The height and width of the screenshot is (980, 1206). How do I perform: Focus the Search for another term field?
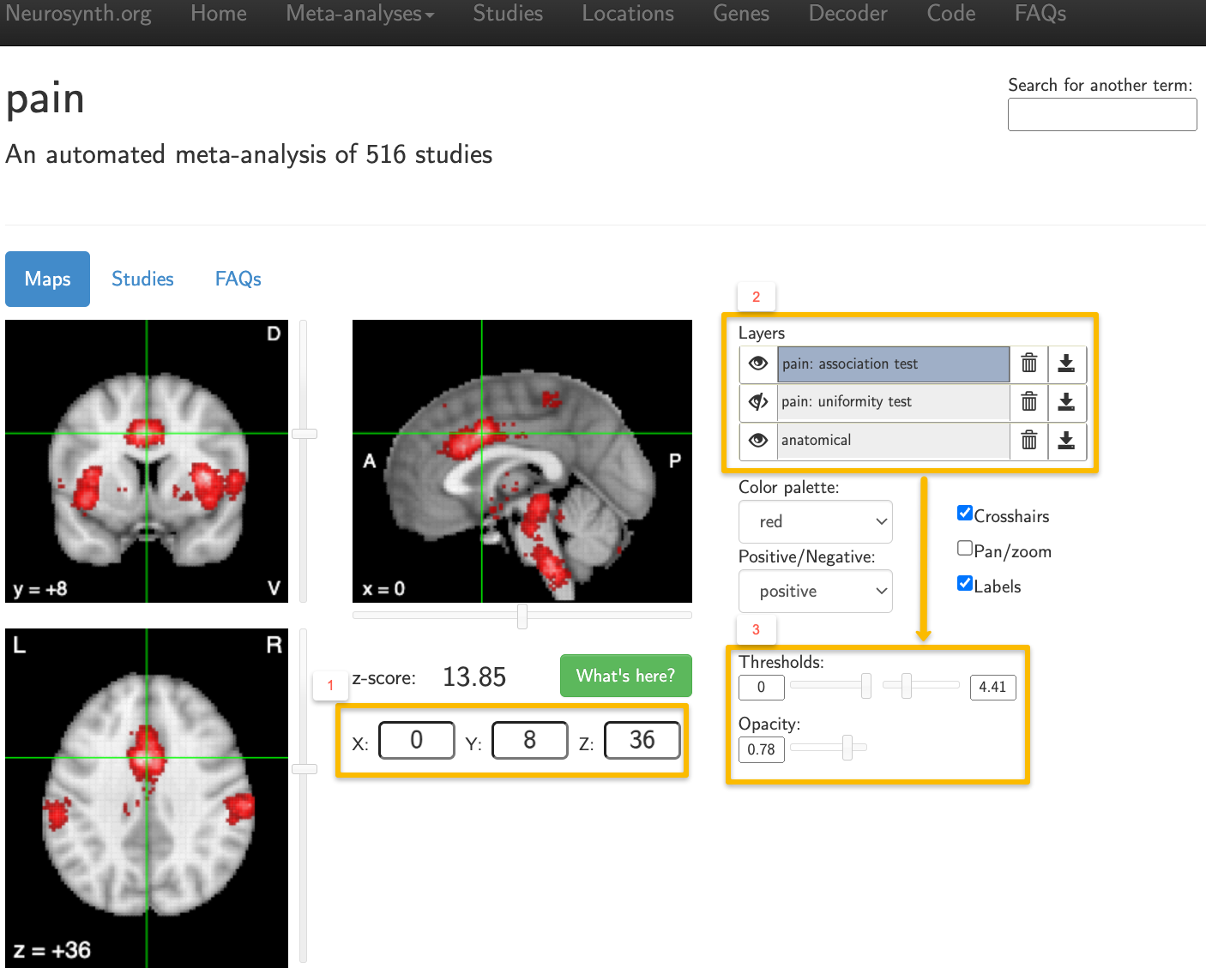click(1102, 114)
